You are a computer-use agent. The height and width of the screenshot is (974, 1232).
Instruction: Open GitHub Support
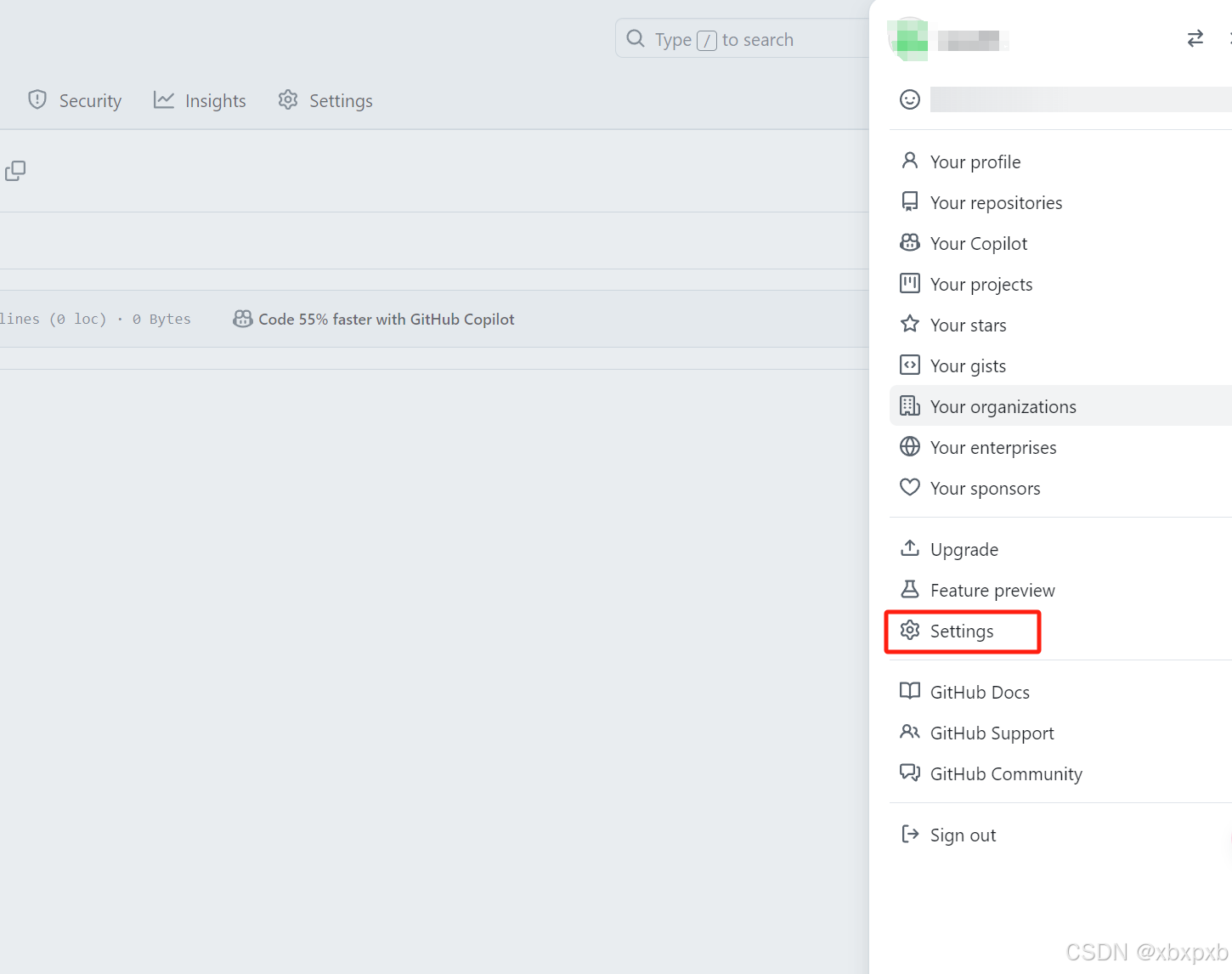(x=1060, y=733)
